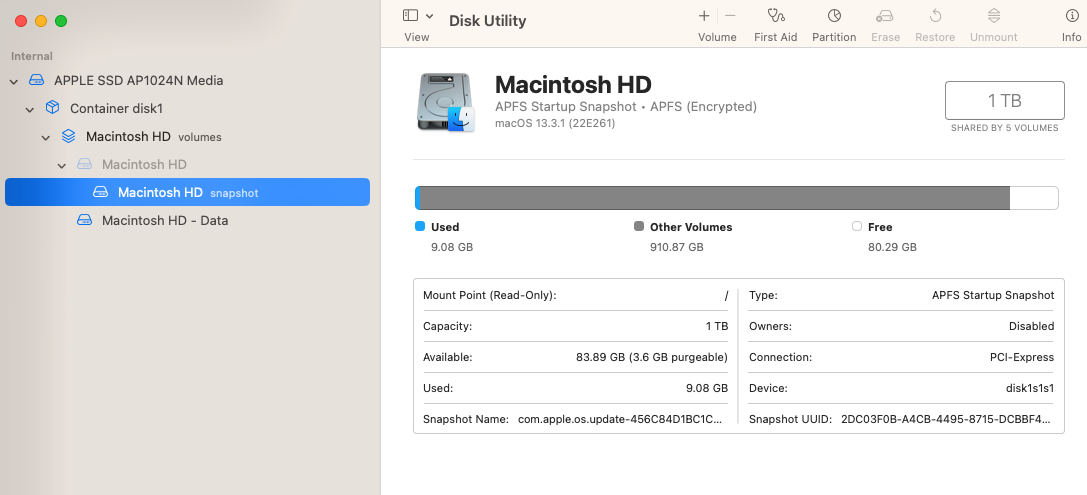This screenshot has height=495, width=1087.
Task: Click the View toolbar label
Action: click(x=417, y=37)
